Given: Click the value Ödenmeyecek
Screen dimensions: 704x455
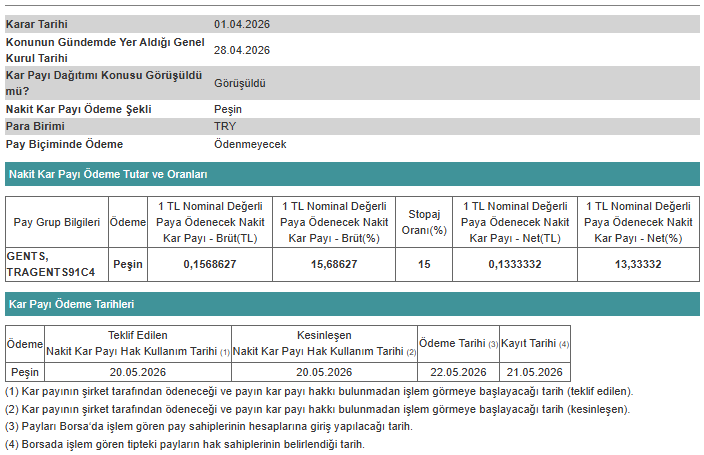Looking at the screenshot, I should 250,144.
